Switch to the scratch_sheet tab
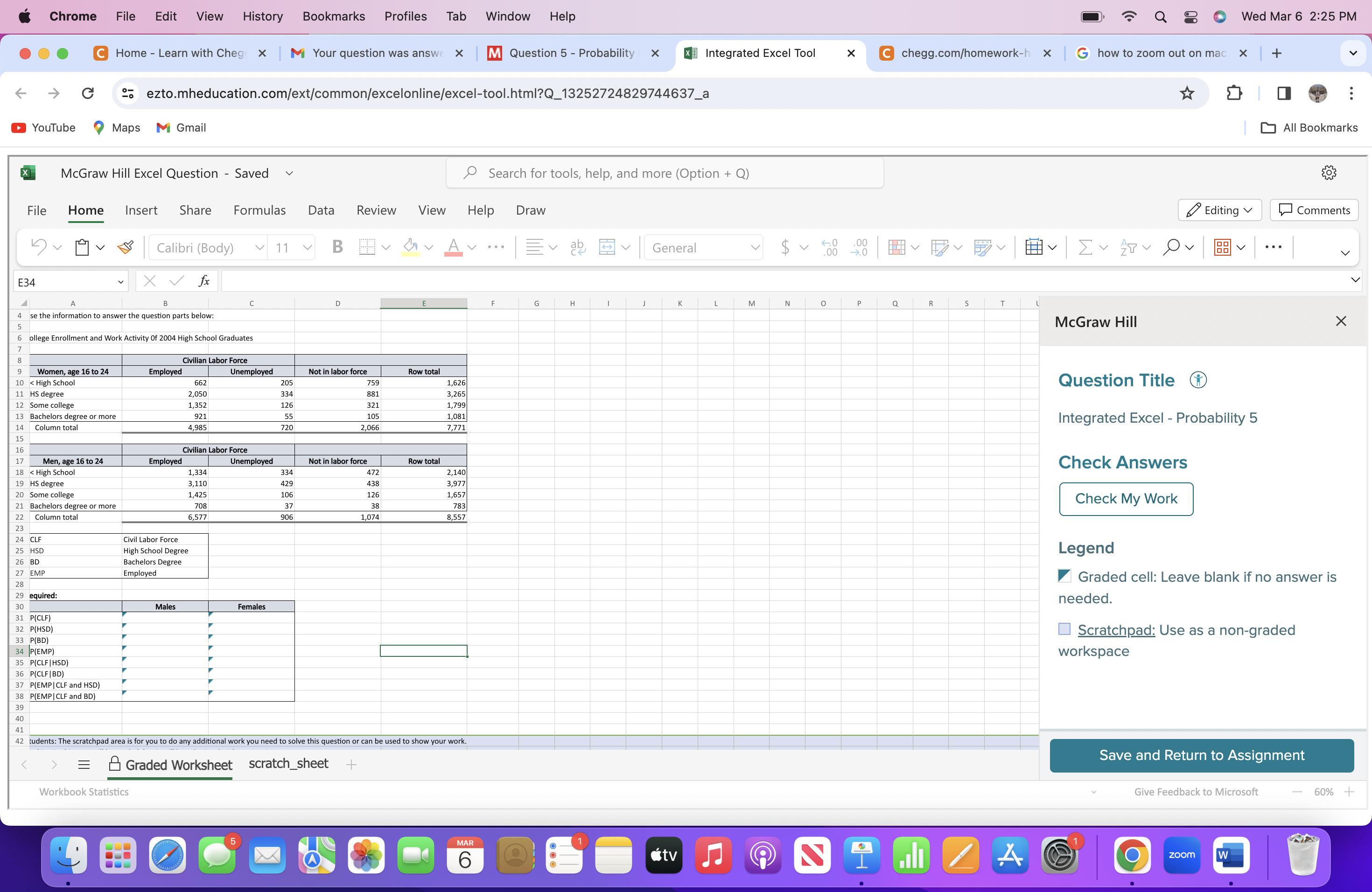 [288, 764]
